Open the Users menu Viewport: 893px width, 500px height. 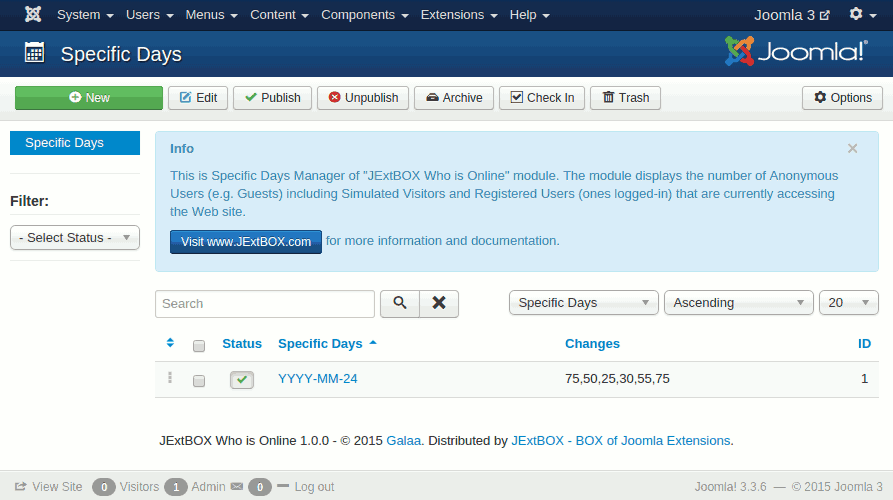click(x=149, y=15)
